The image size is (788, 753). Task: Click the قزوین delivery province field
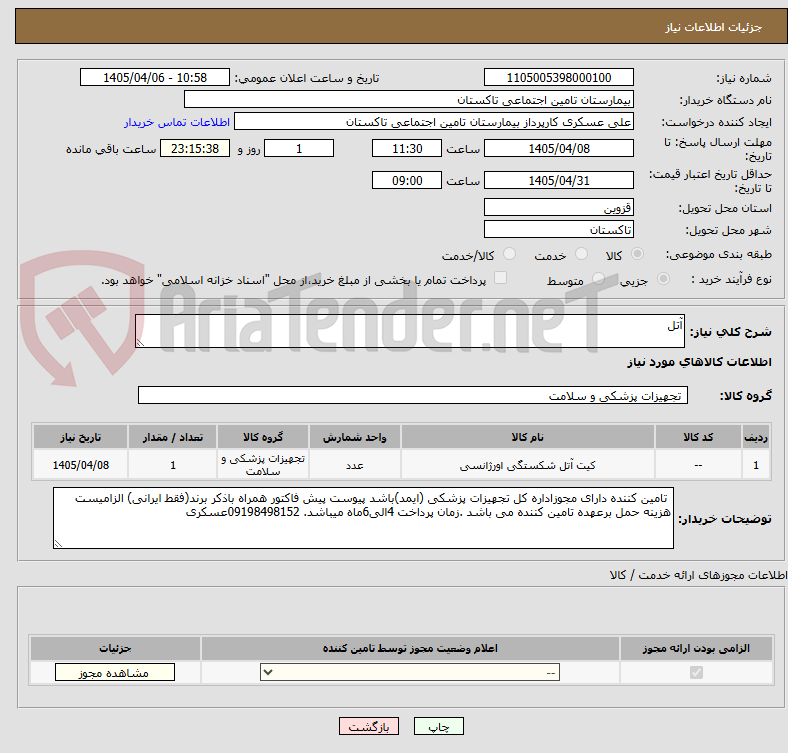click(x=558, y=207)
